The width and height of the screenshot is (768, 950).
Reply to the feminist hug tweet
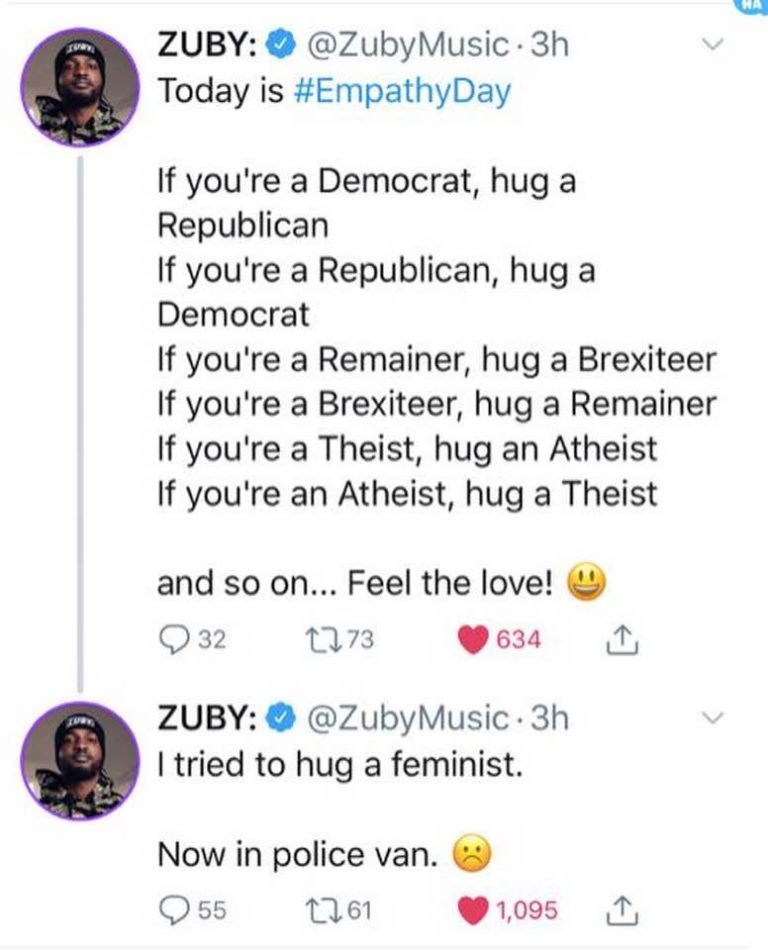click(x=172, y=911)
